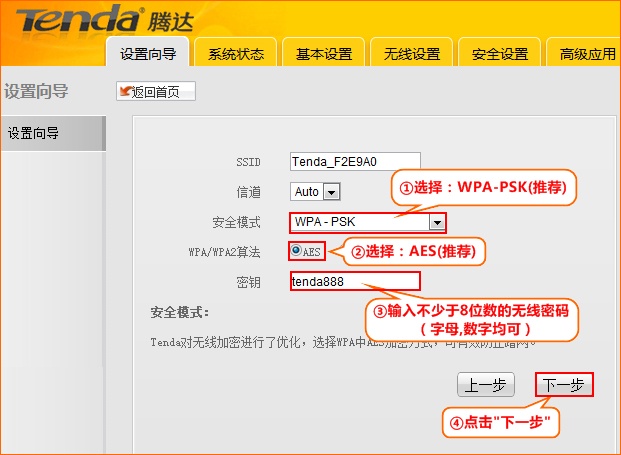Switch to the 设置向导 tab
This screenshot has width=621, height=455.
pyautogui.click(x=146, y=54)
